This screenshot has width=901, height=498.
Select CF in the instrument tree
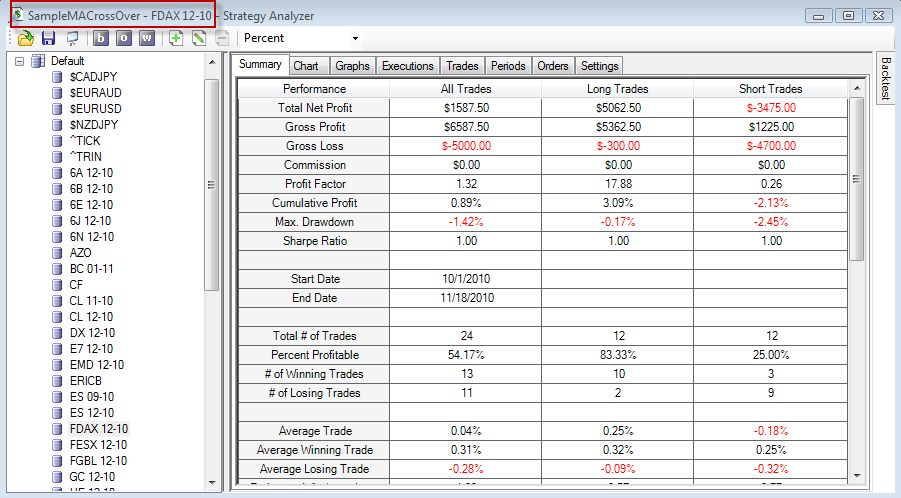click(x=76, y=285)
